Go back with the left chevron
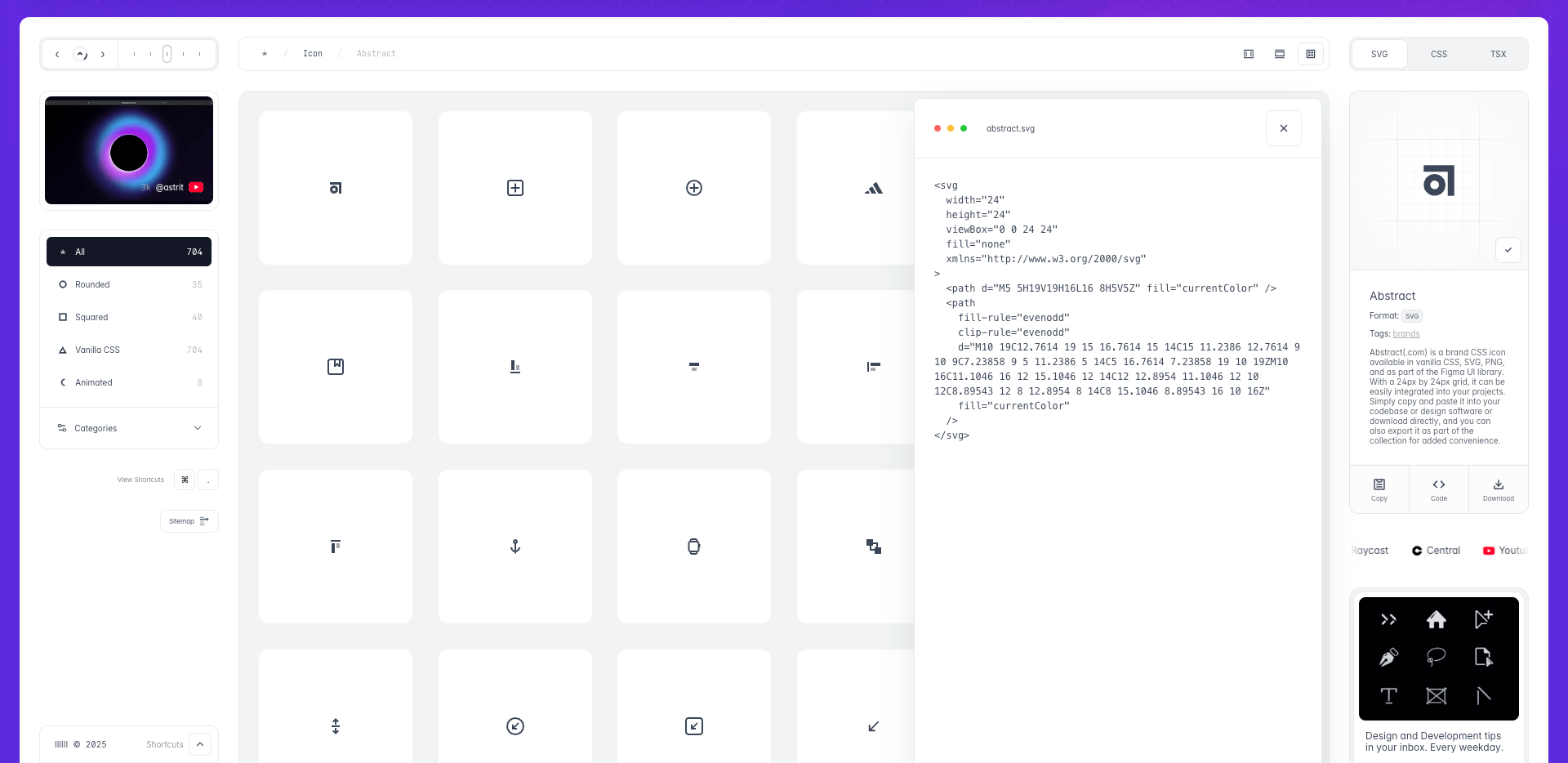 click(57, 55)
